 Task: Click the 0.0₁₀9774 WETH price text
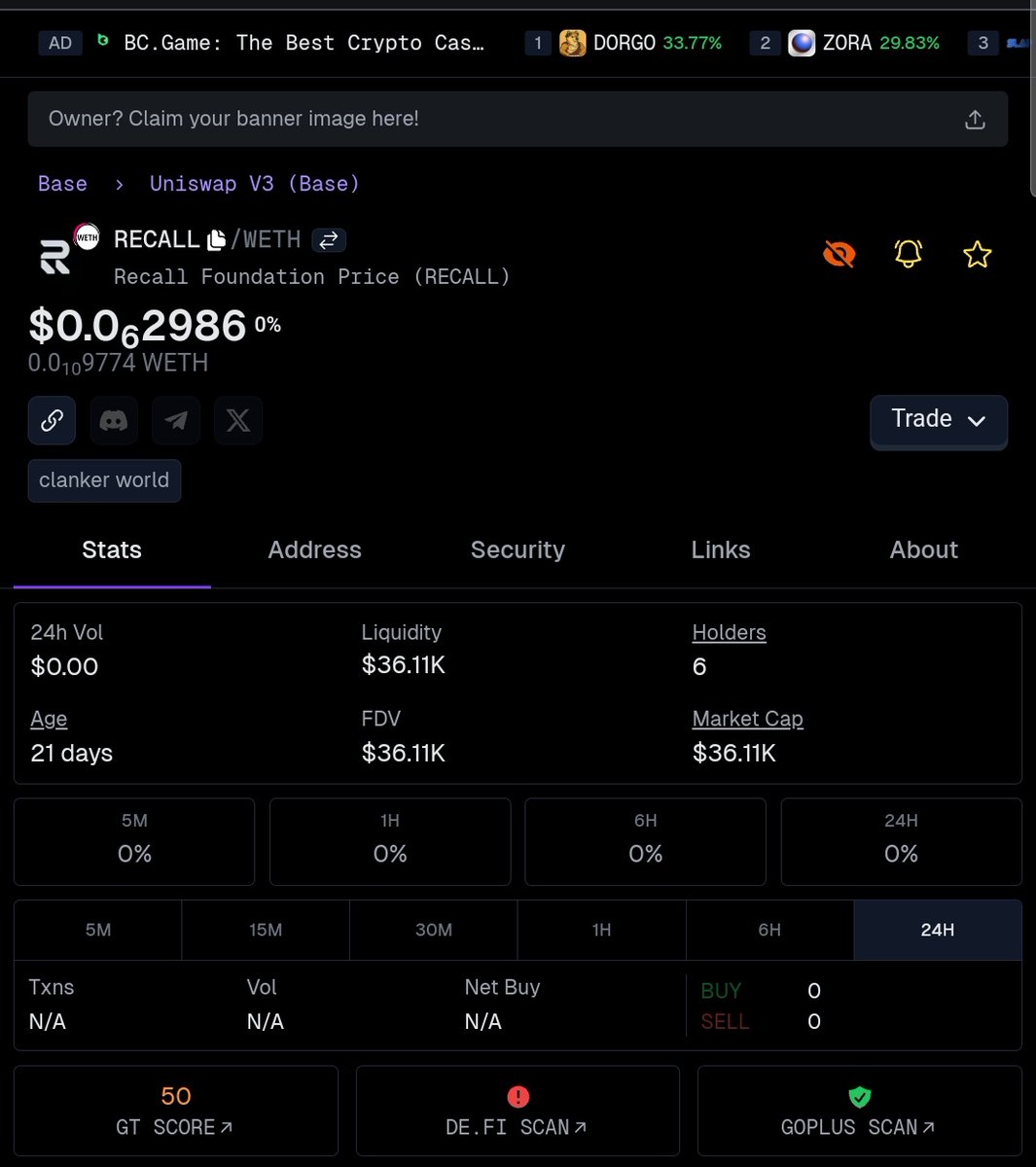click(x=118, y=364)
